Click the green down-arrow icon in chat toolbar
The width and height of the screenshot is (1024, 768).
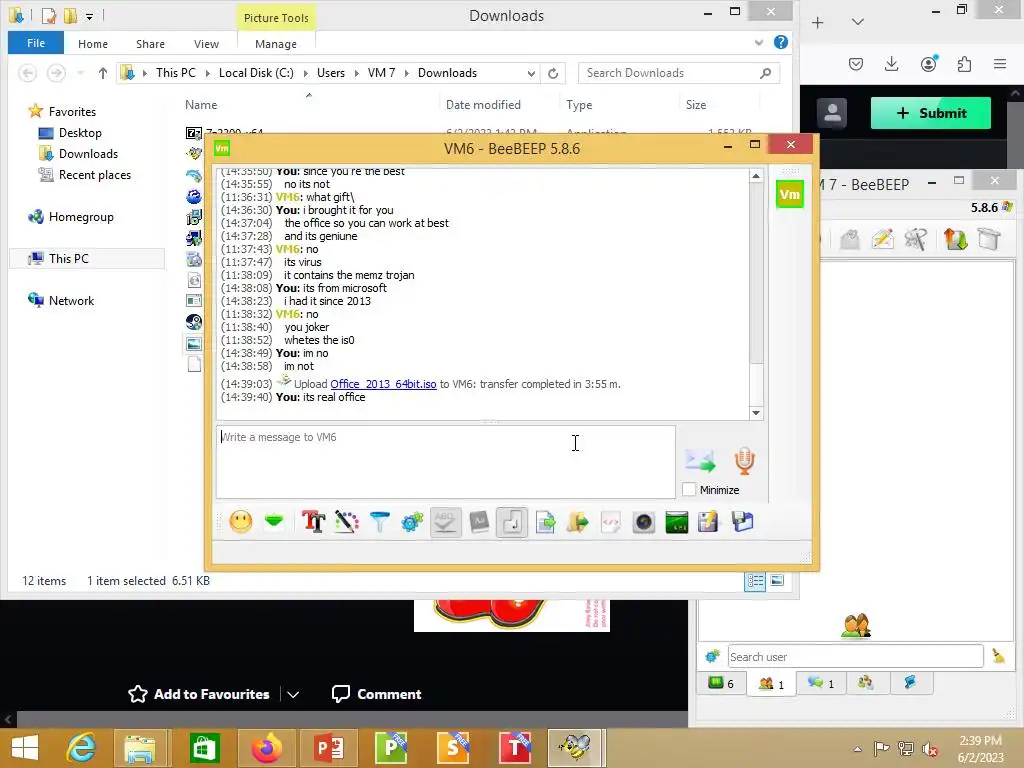274,522
